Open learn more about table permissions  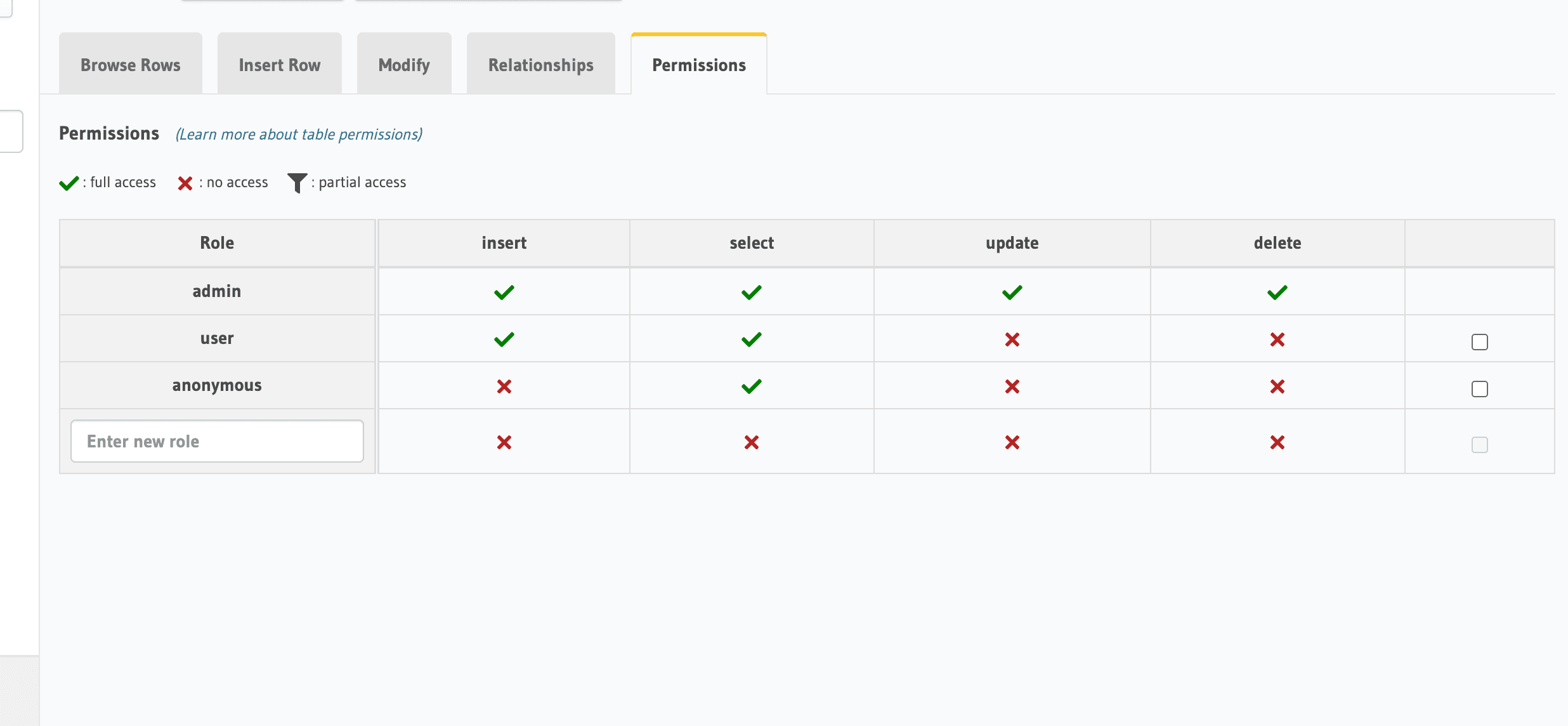[x=298, y=134]
